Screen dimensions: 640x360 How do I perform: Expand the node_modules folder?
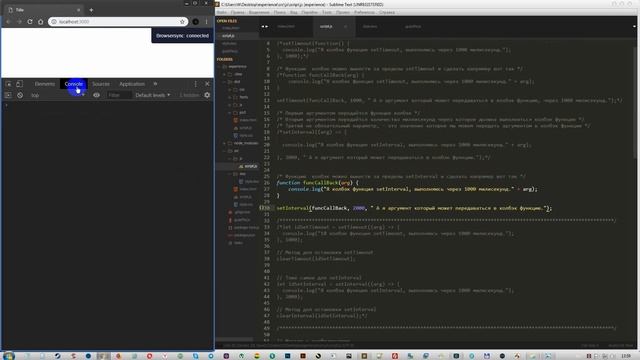click(x=224, y=143)
